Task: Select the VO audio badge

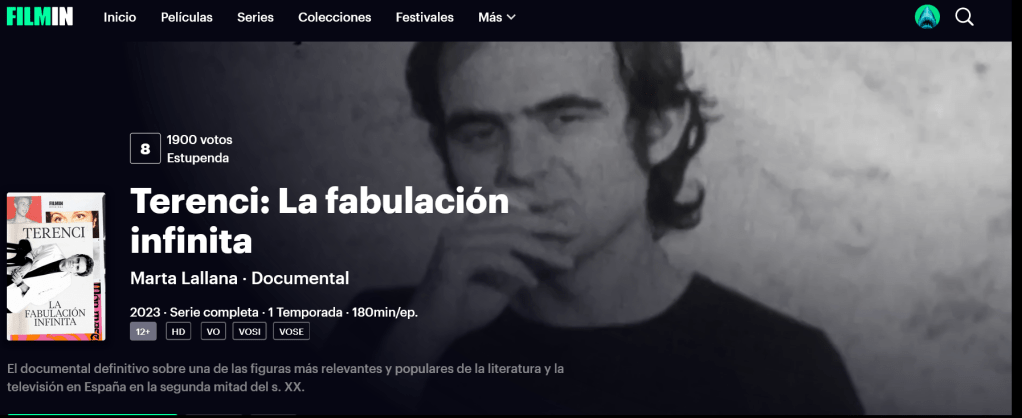Action: 213,331
